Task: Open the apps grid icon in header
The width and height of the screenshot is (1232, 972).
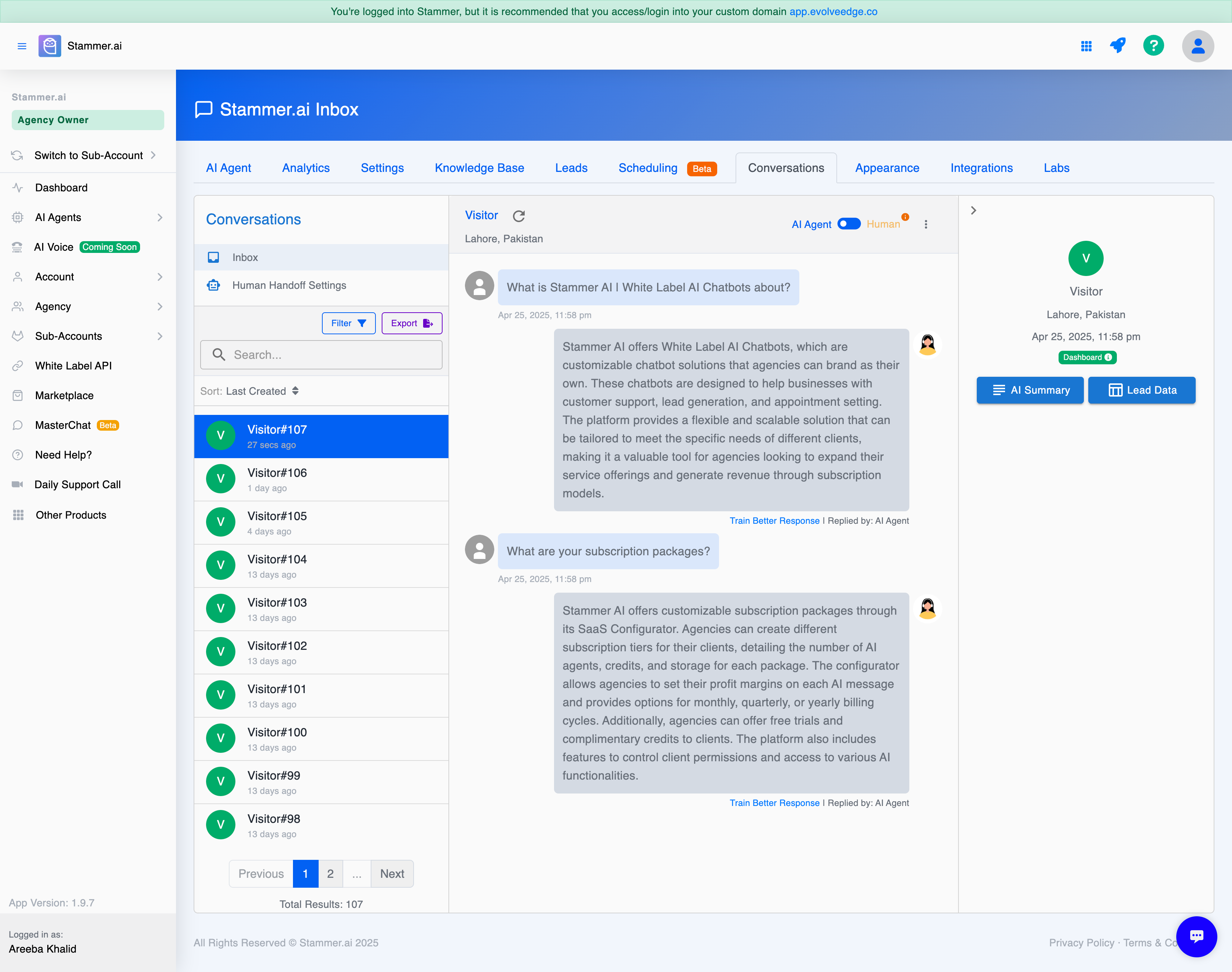Action: (1086, 46)
